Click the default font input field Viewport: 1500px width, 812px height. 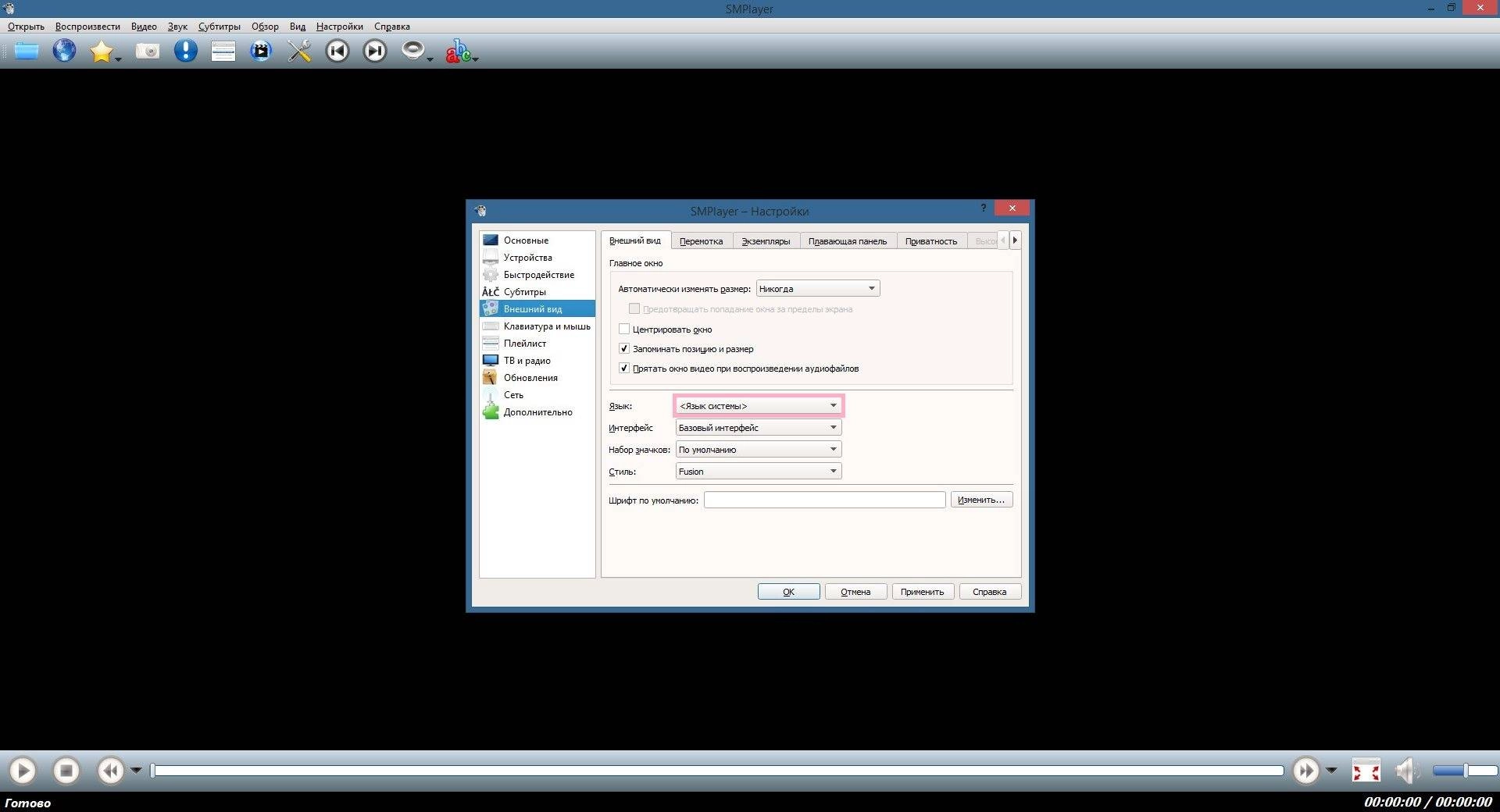tap(825, 500)
